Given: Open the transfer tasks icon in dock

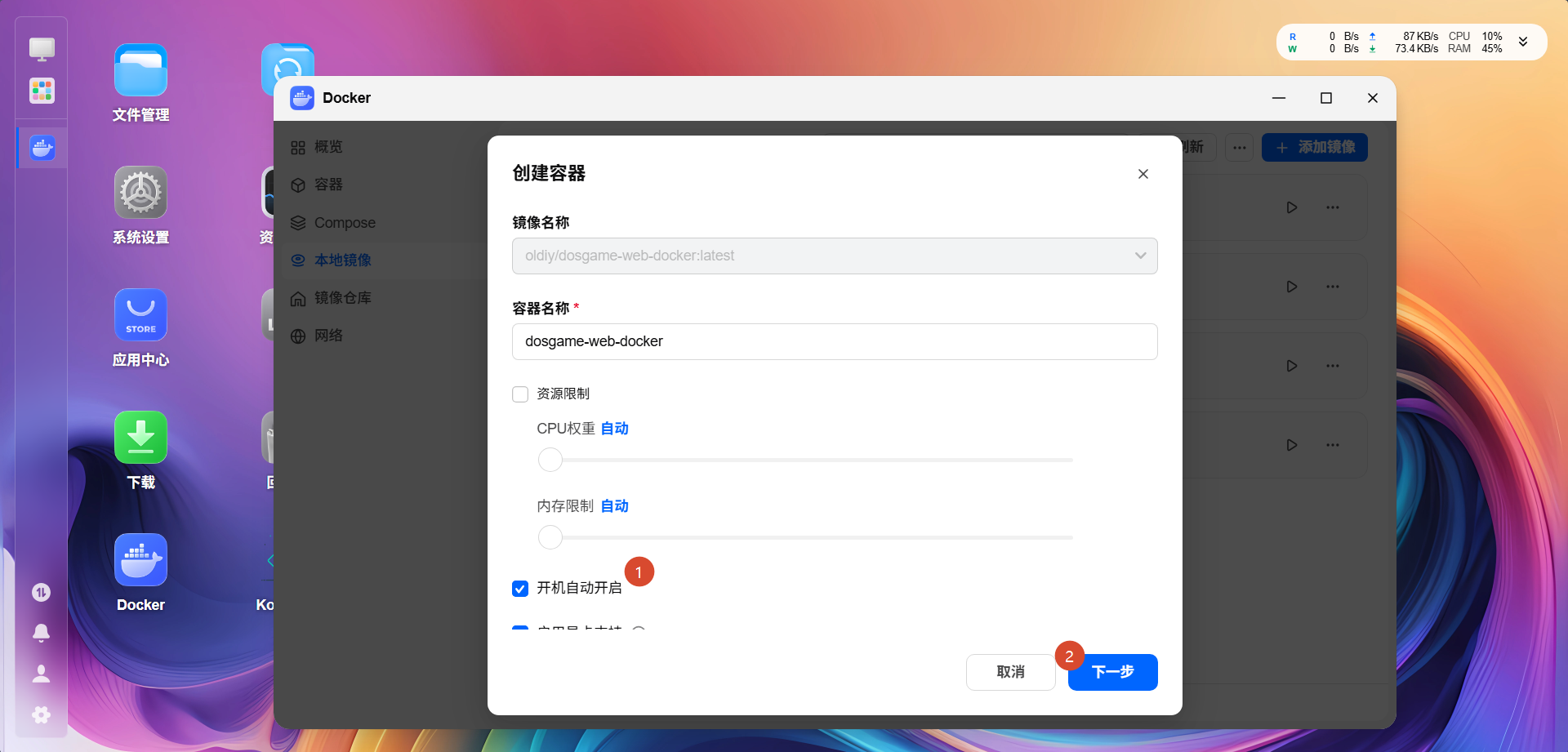Looking at the screenshot, I should tap(41, 593).
